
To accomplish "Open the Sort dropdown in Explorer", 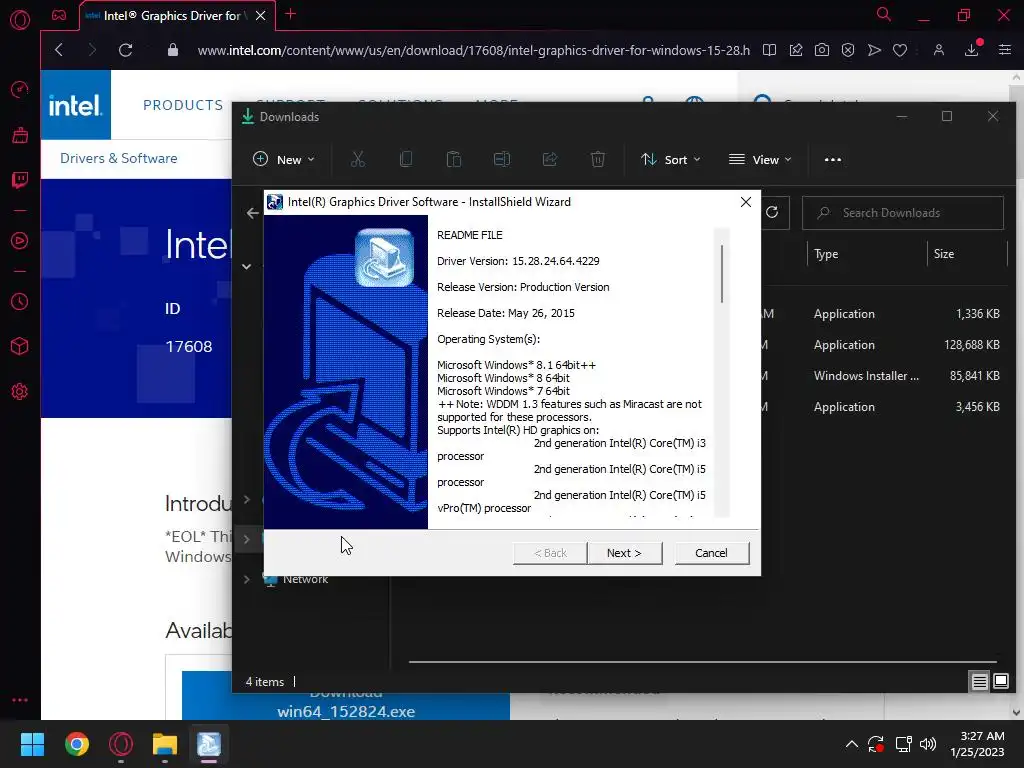I will pyautogui.click(x=671, y=159).
